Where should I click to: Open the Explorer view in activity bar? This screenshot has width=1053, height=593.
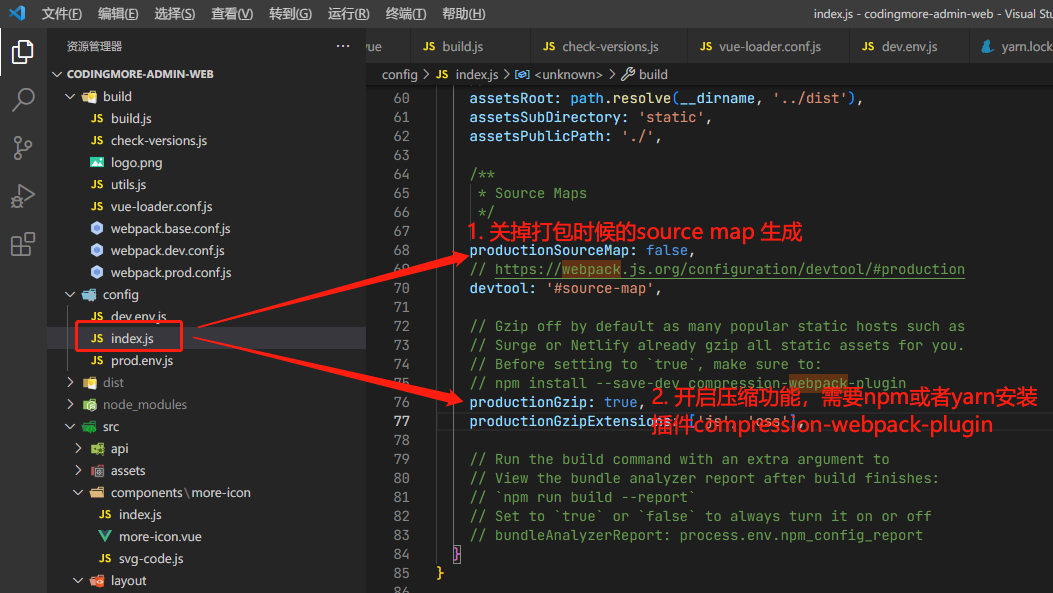pos(22,52)
